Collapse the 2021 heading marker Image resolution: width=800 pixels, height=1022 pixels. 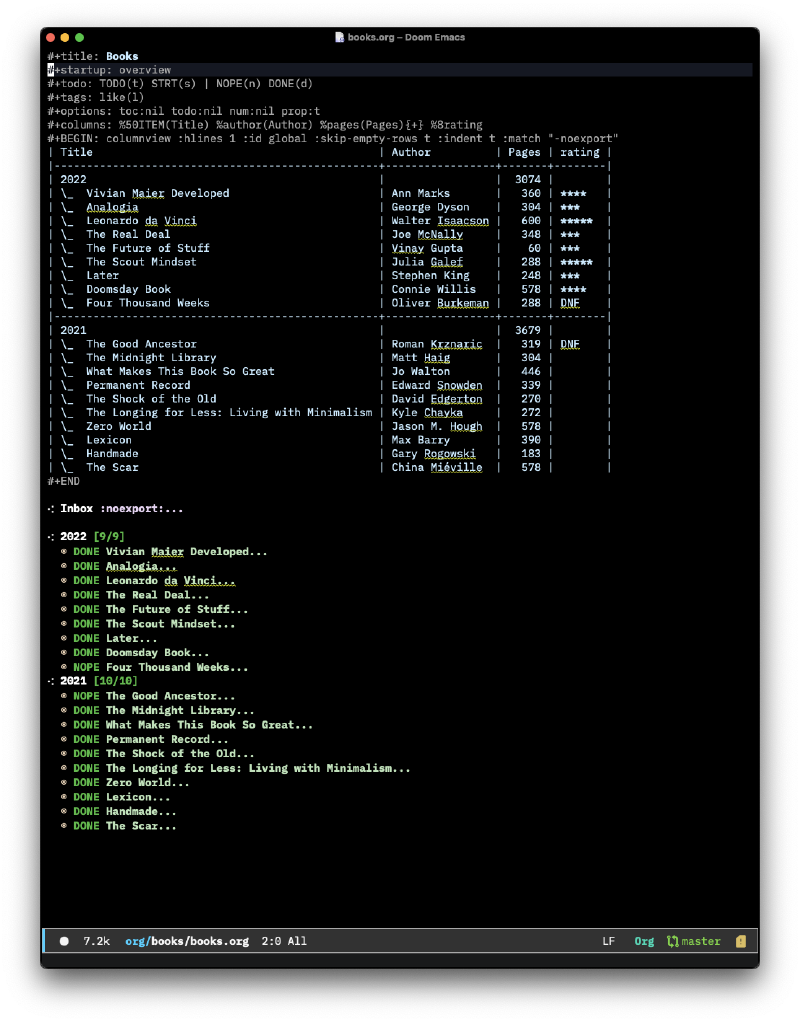[x=51, y=681]
